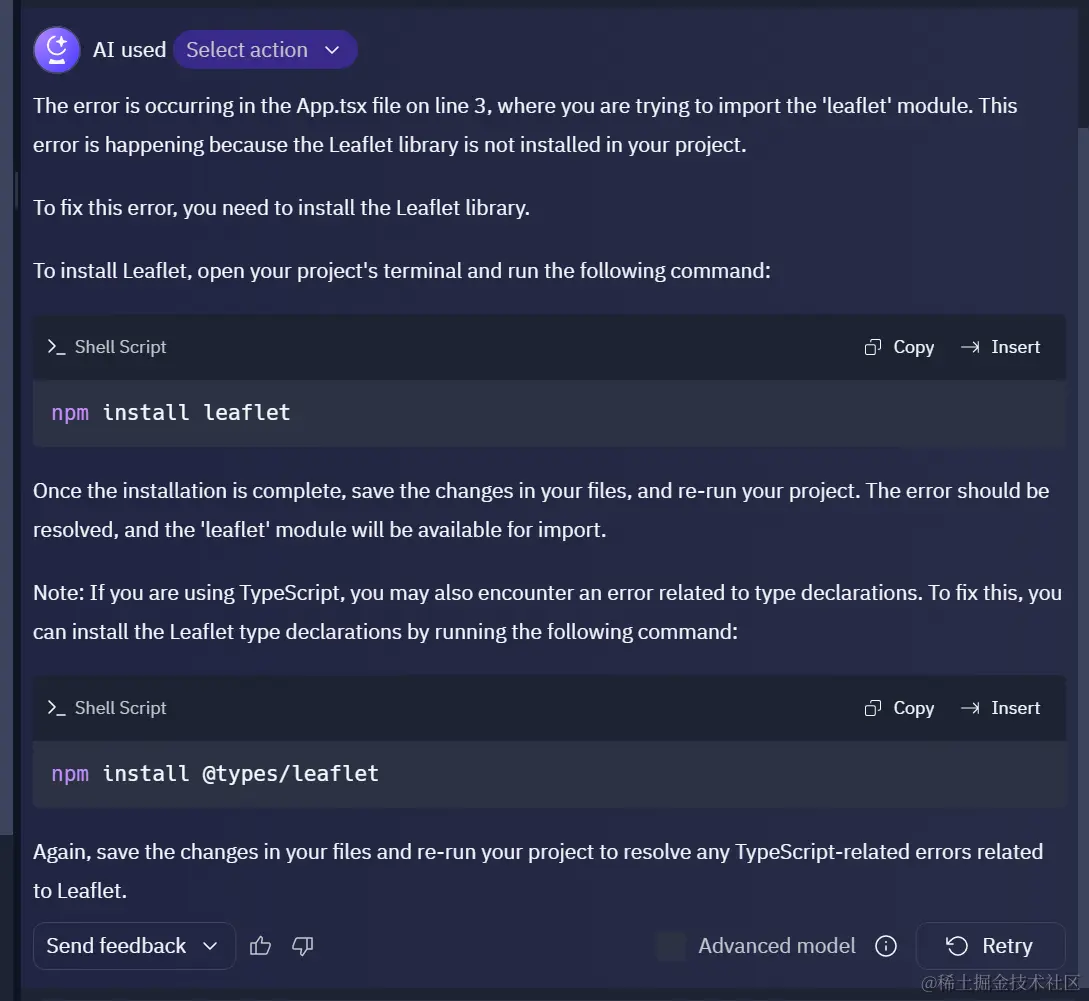Screen dimensions: 1089x1001
Task: Enable the Advanced model checkbox
Action: (670, 945)
